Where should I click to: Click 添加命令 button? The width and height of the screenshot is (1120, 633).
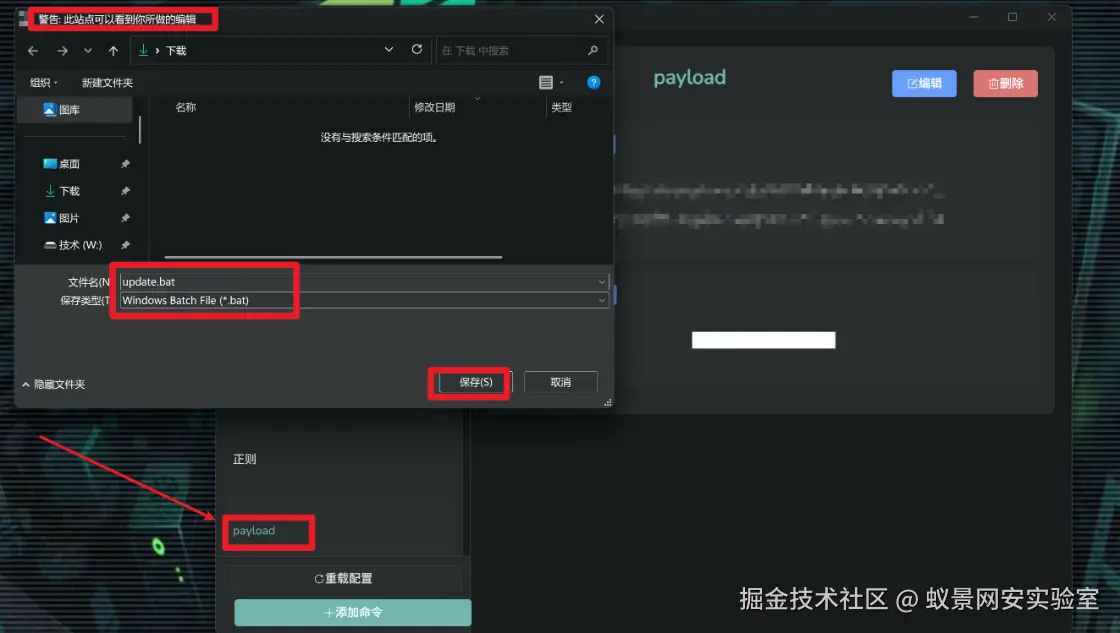click(x=353, y=612)
